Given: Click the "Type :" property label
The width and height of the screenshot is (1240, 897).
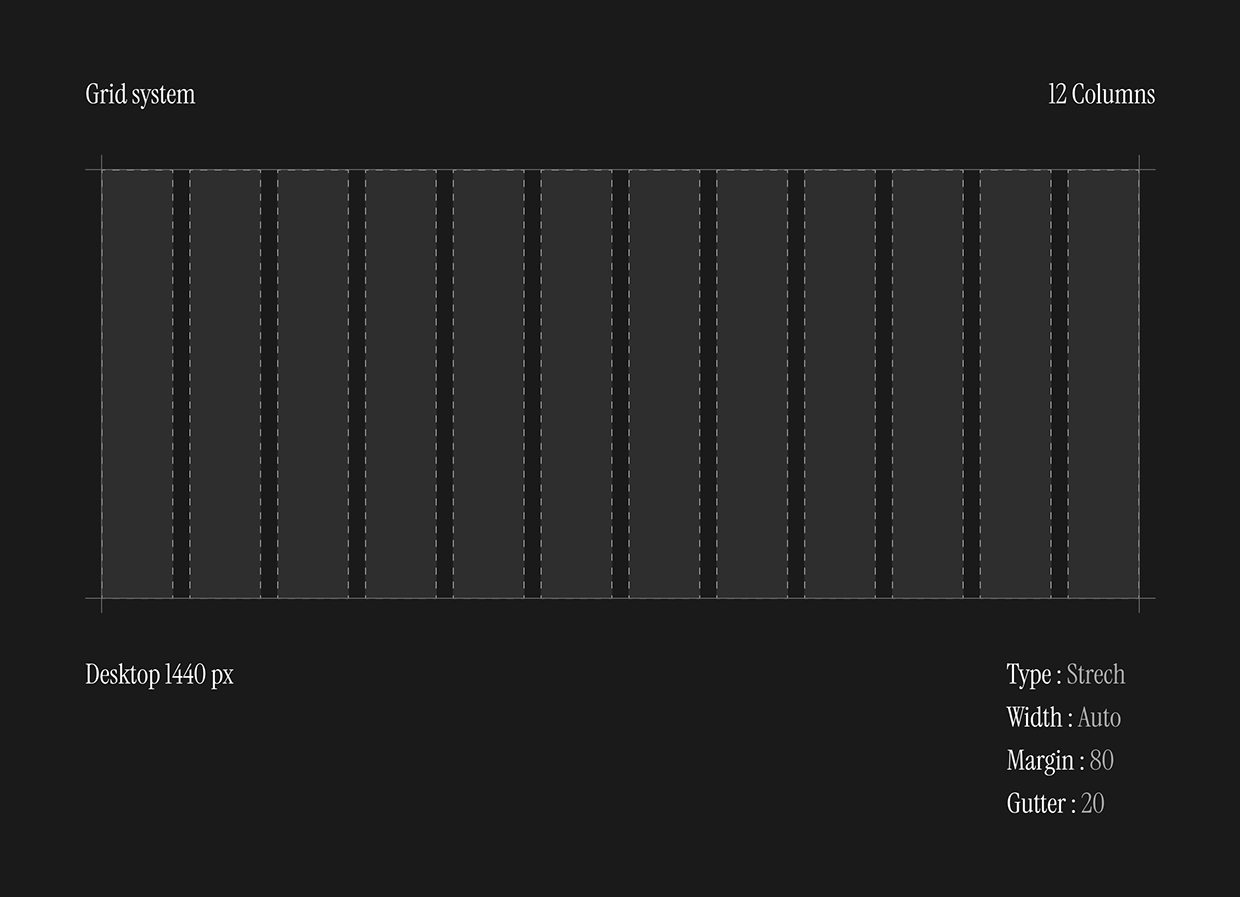Looking at the screenshot, I should tap(1033, 675).
